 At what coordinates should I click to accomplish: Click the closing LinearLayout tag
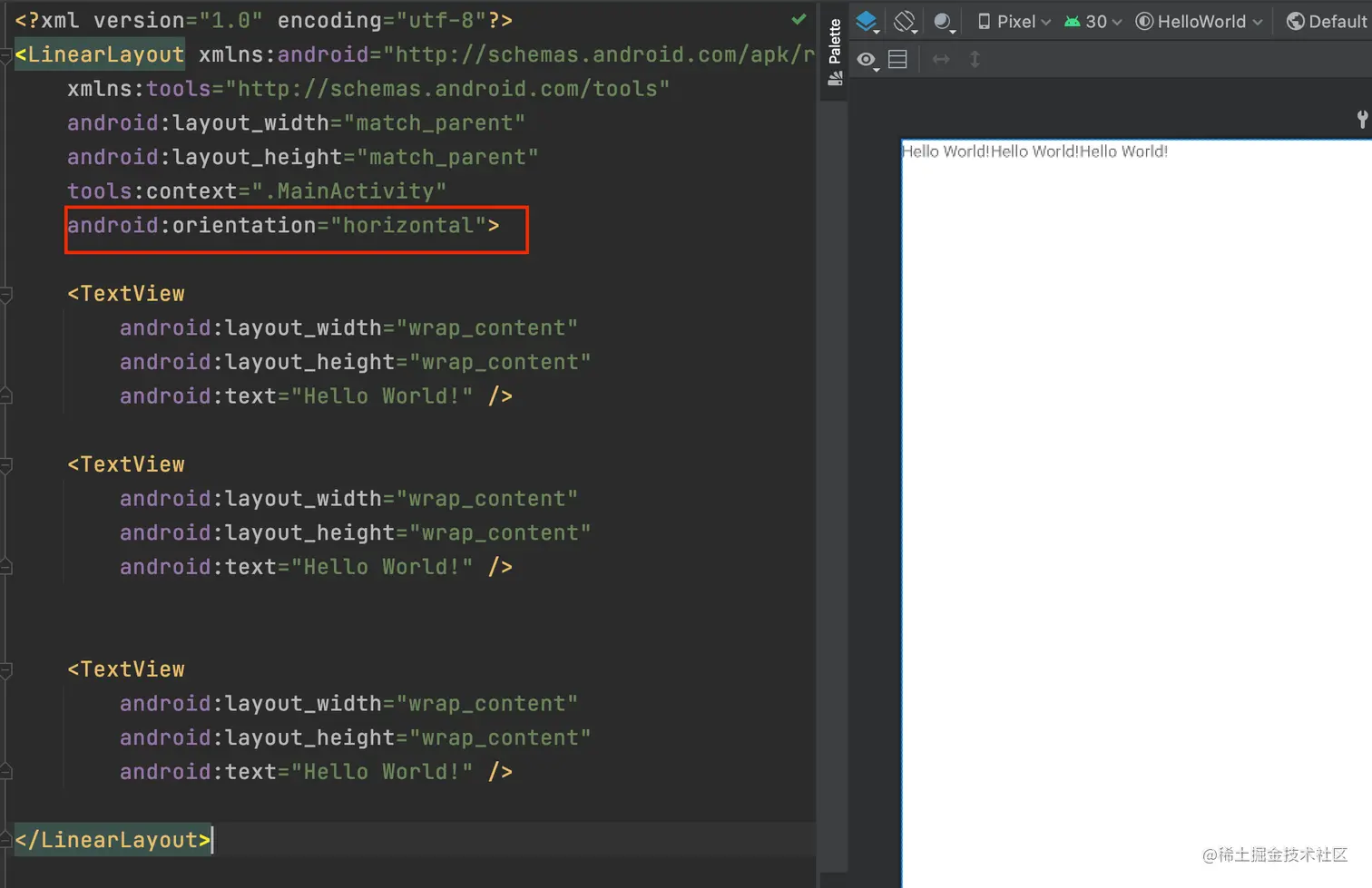[x=113, y=840]
